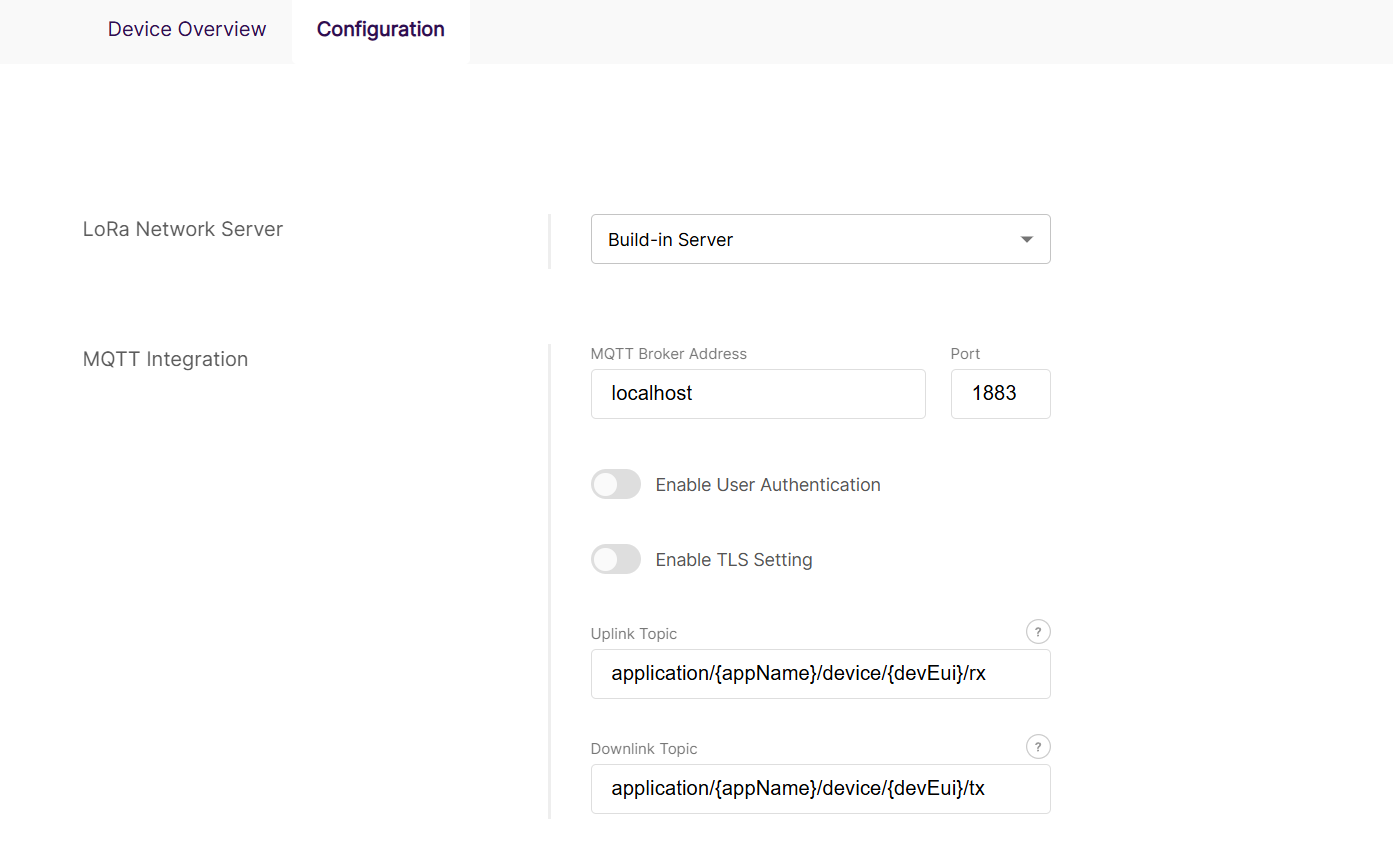Click the Uplink Topic help icon
Image resolution: width=1393 pixels, height=861 pixels.
(1038, 632)
